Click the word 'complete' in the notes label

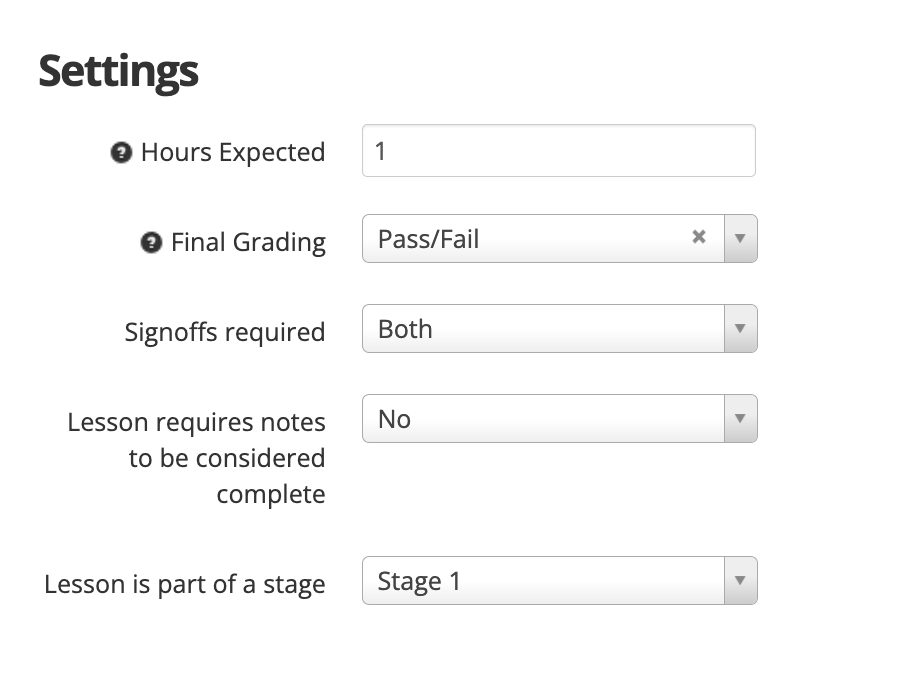pyautogui.click(x=271, y=495)
